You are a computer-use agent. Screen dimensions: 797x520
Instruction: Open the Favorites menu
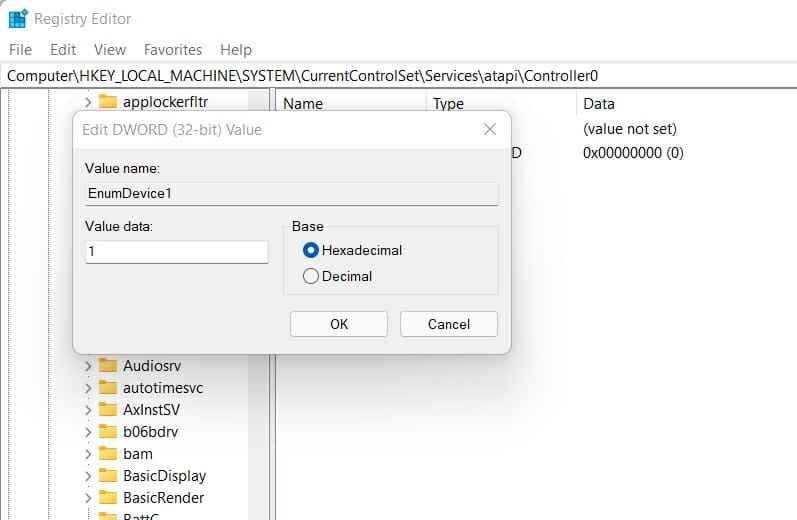point(173,50)
